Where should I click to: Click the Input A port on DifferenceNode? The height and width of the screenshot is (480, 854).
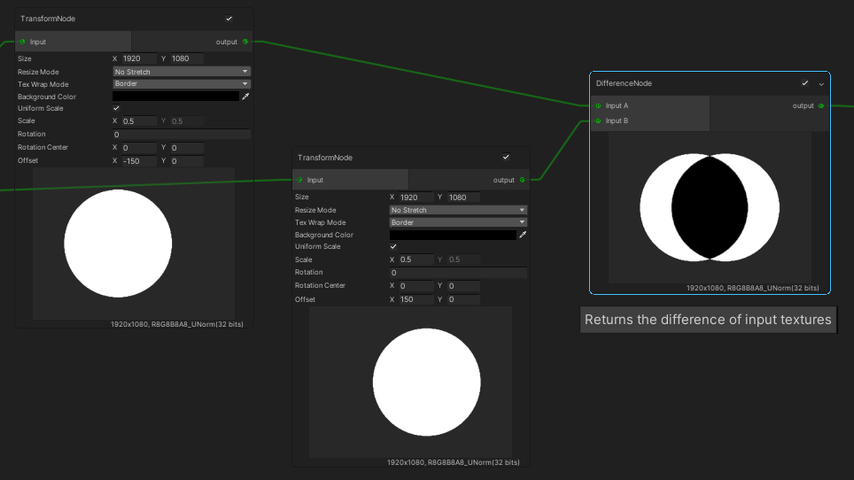click(599, 106)
